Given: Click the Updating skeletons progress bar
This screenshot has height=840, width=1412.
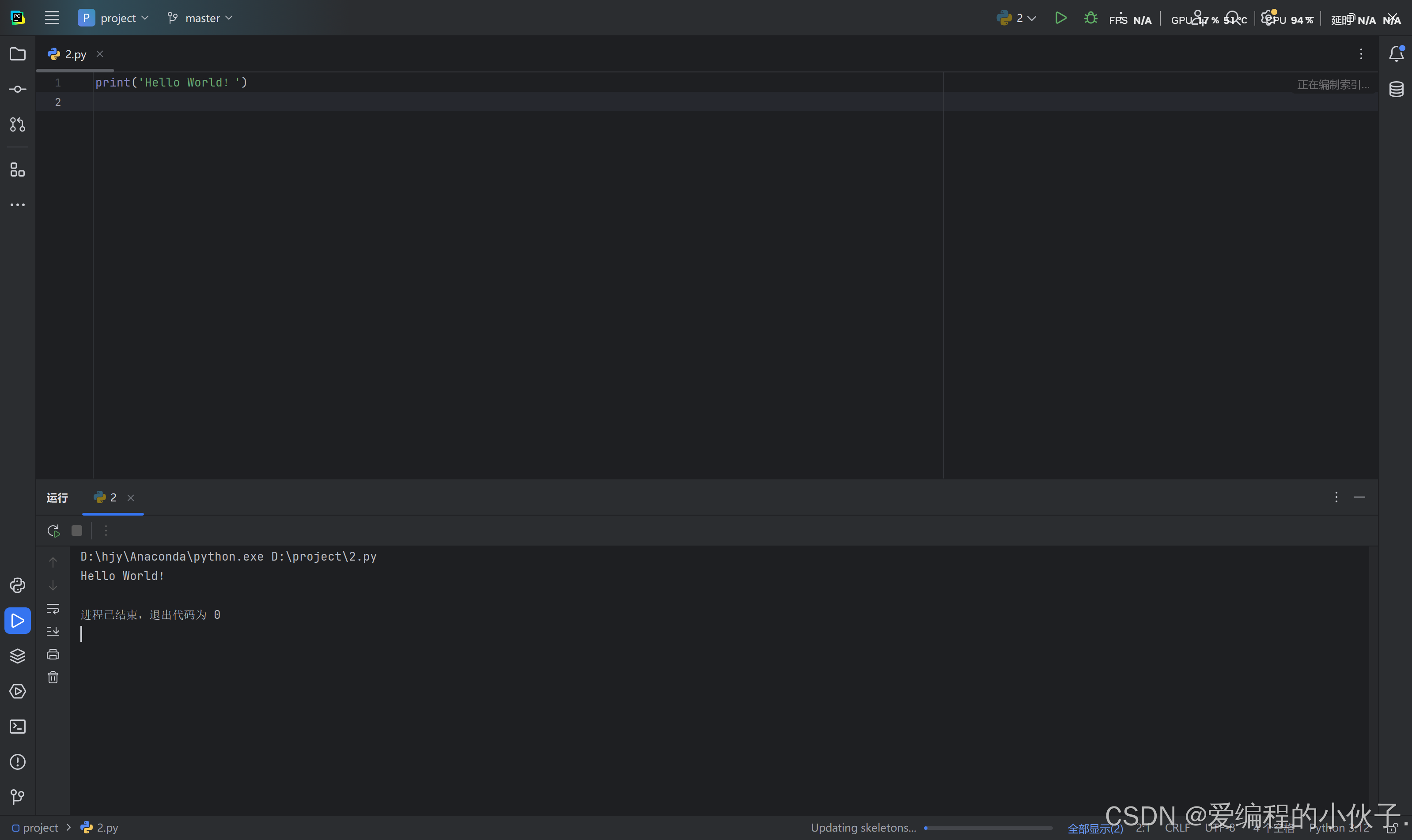Looking at the screenshot, I should tap(988, 828).
